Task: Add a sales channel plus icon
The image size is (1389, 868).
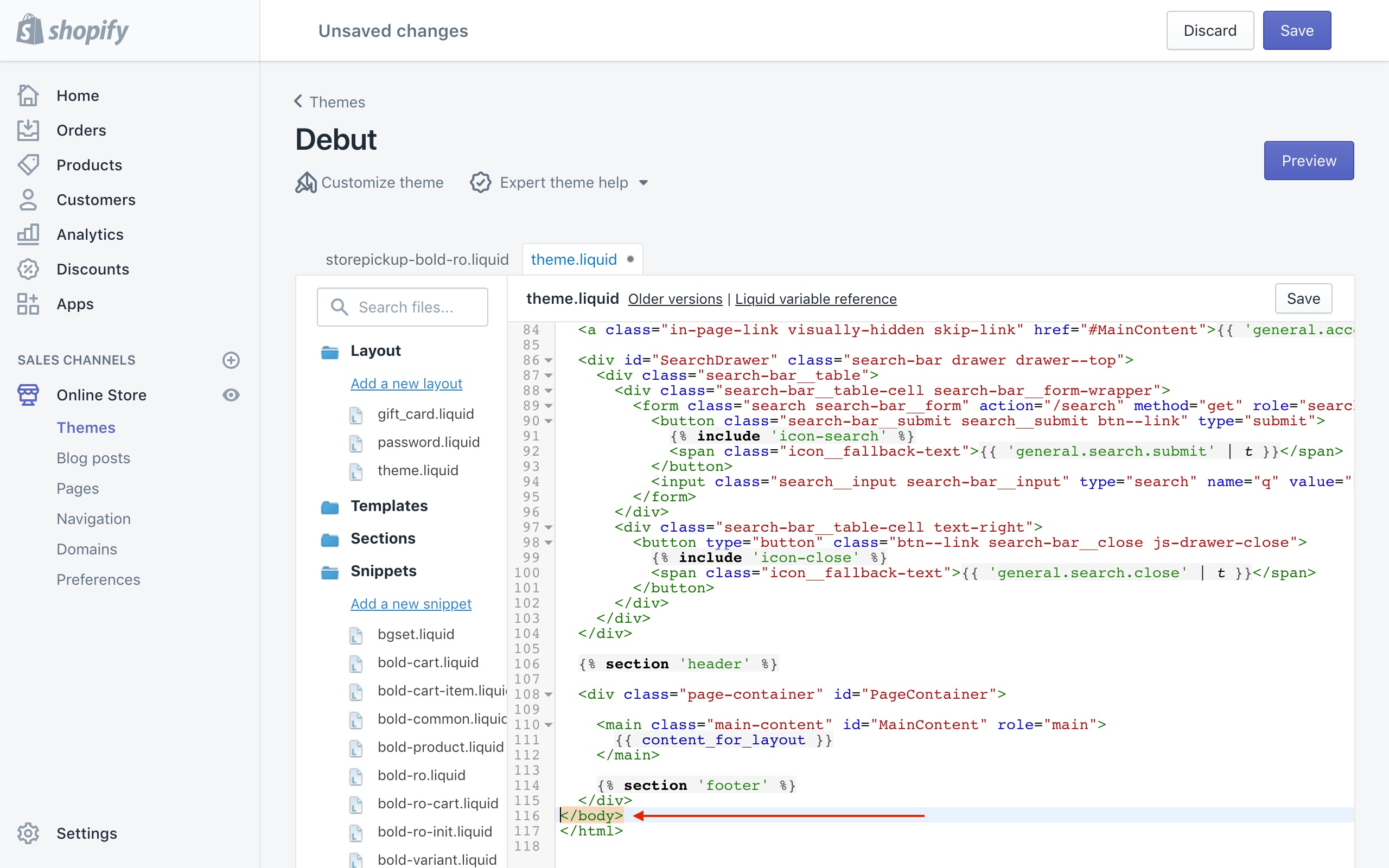Action: (231, 360)
